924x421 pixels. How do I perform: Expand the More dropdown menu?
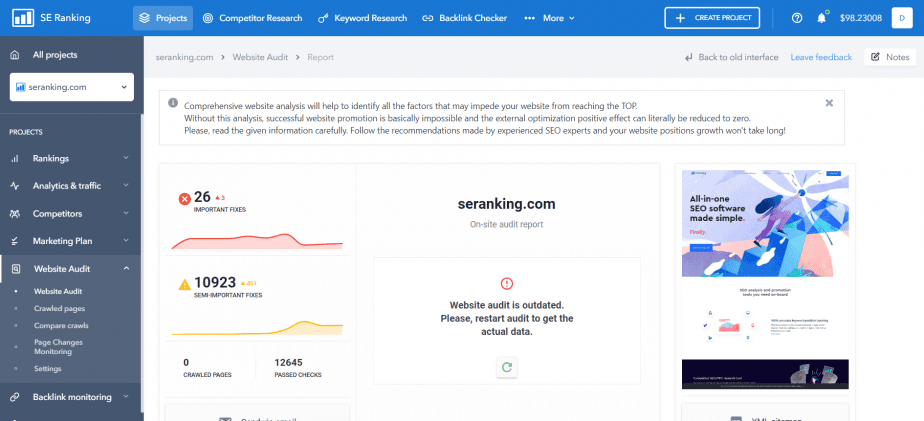pyautogui.click(x=549, y=18)
